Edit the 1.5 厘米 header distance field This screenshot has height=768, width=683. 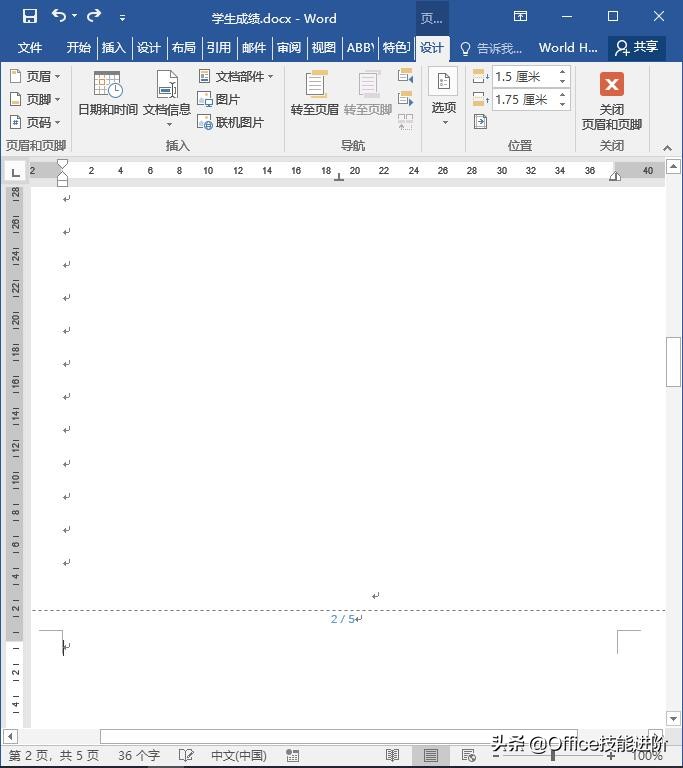click(524, 76)
